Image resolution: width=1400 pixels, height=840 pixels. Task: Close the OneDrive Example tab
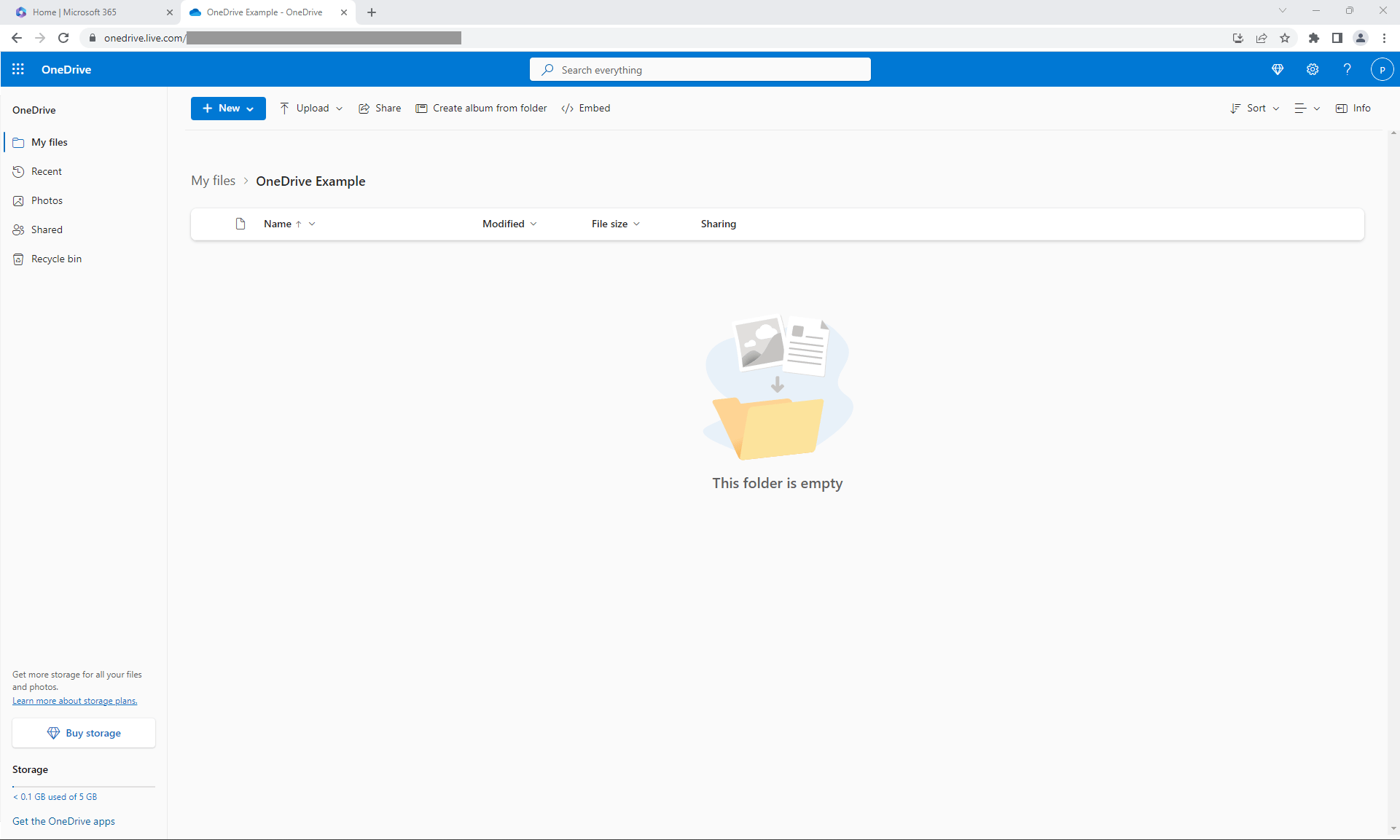coord(344,12)
